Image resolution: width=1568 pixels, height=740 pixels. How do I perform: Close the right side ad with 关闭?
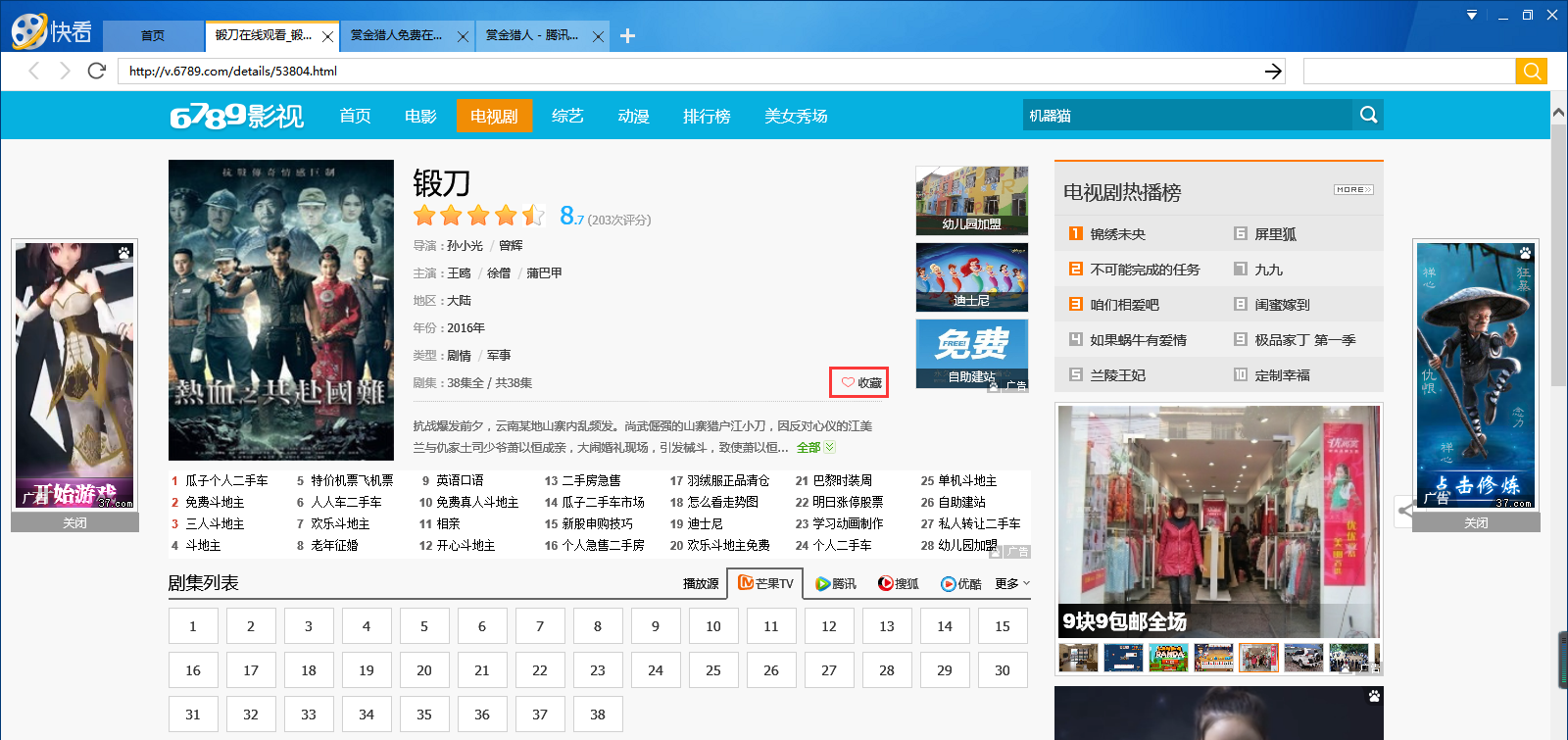(x=1476, y=522)
